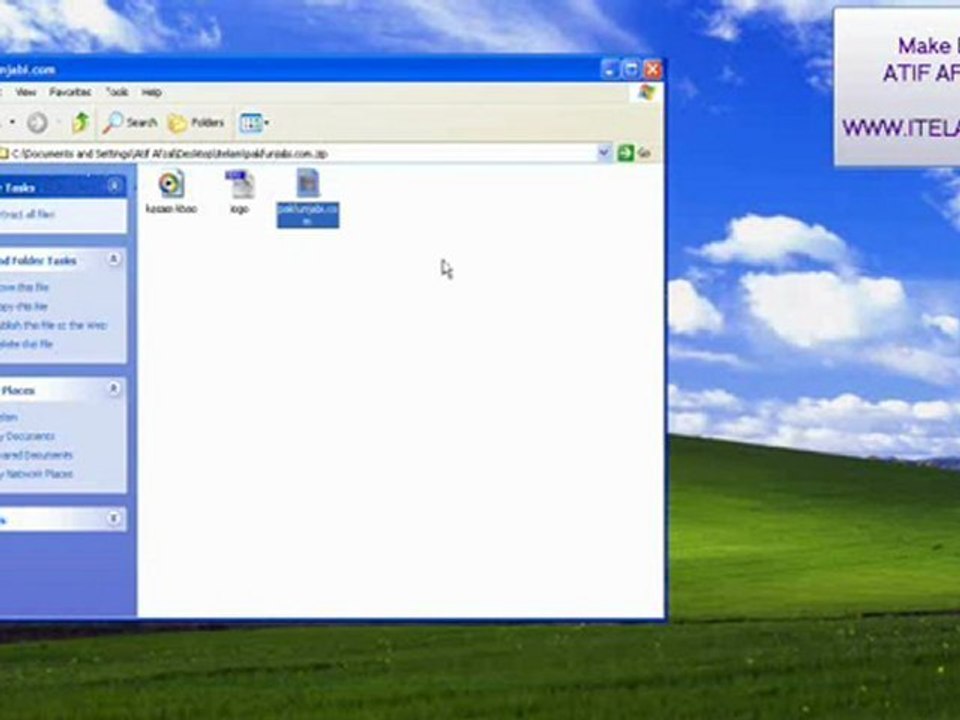Viewport: 960px width, 720px height.
Task: Toggle the Folders pane button
Action: (x=197, y=123)
